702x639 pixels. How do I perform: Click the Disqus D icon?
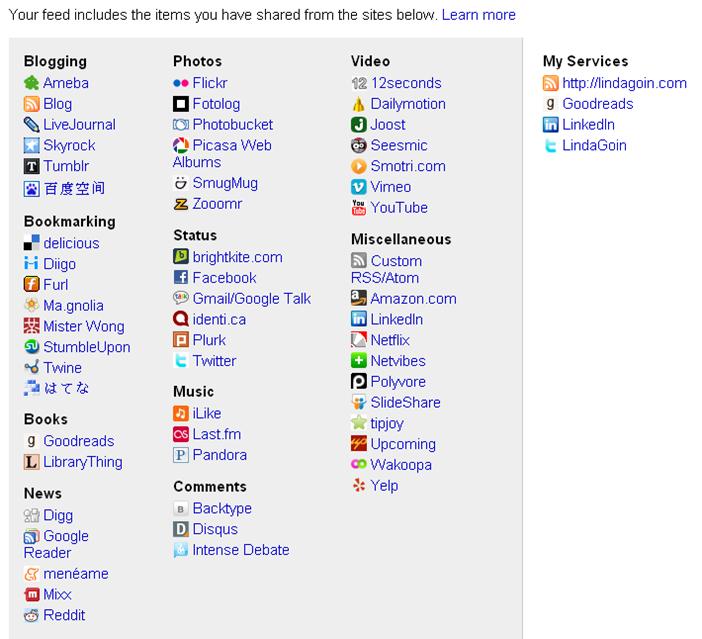click(180, 529)
